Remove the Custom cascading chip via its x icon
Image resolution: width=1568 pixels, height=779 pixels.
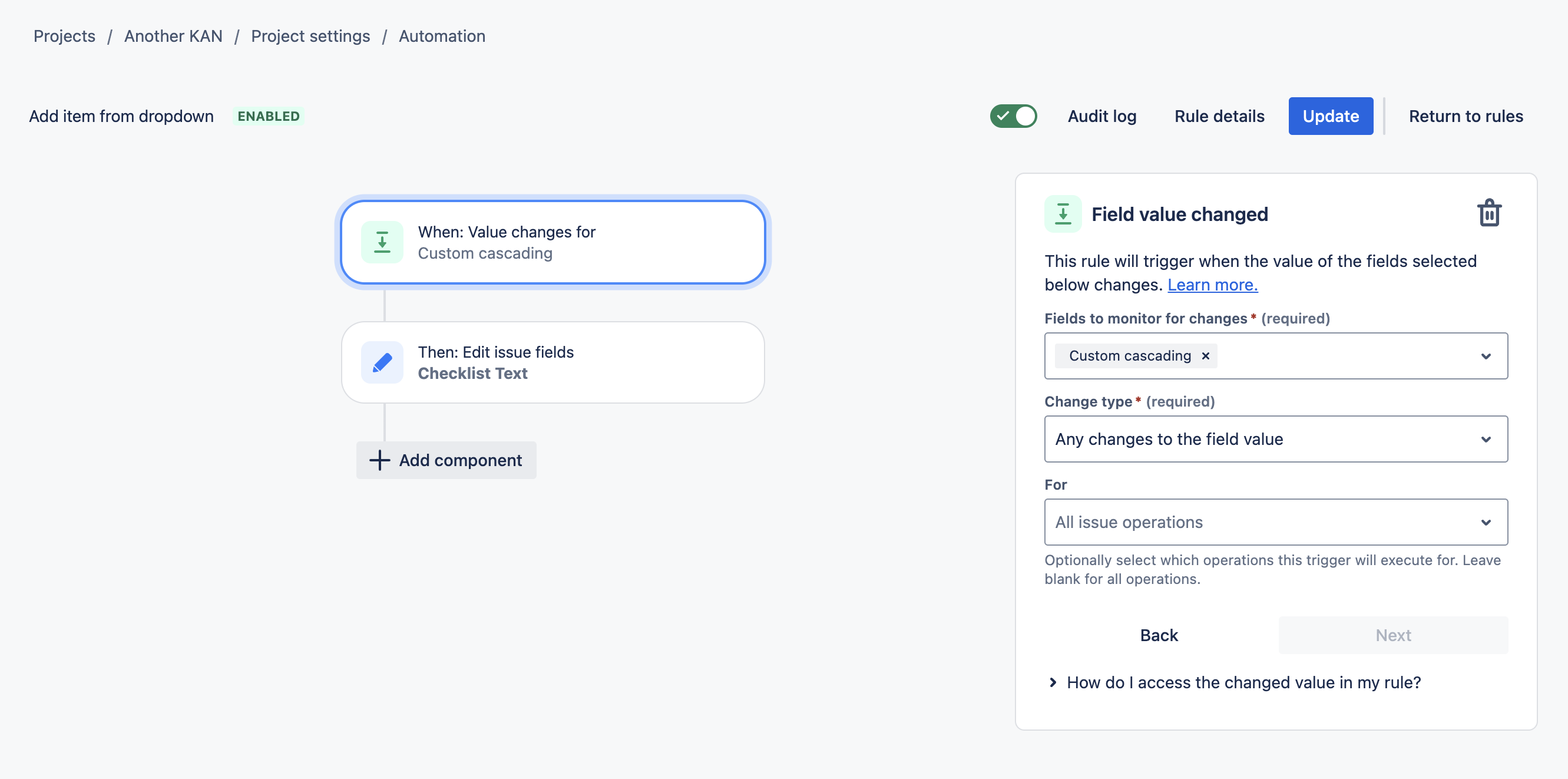(1205, 356)
